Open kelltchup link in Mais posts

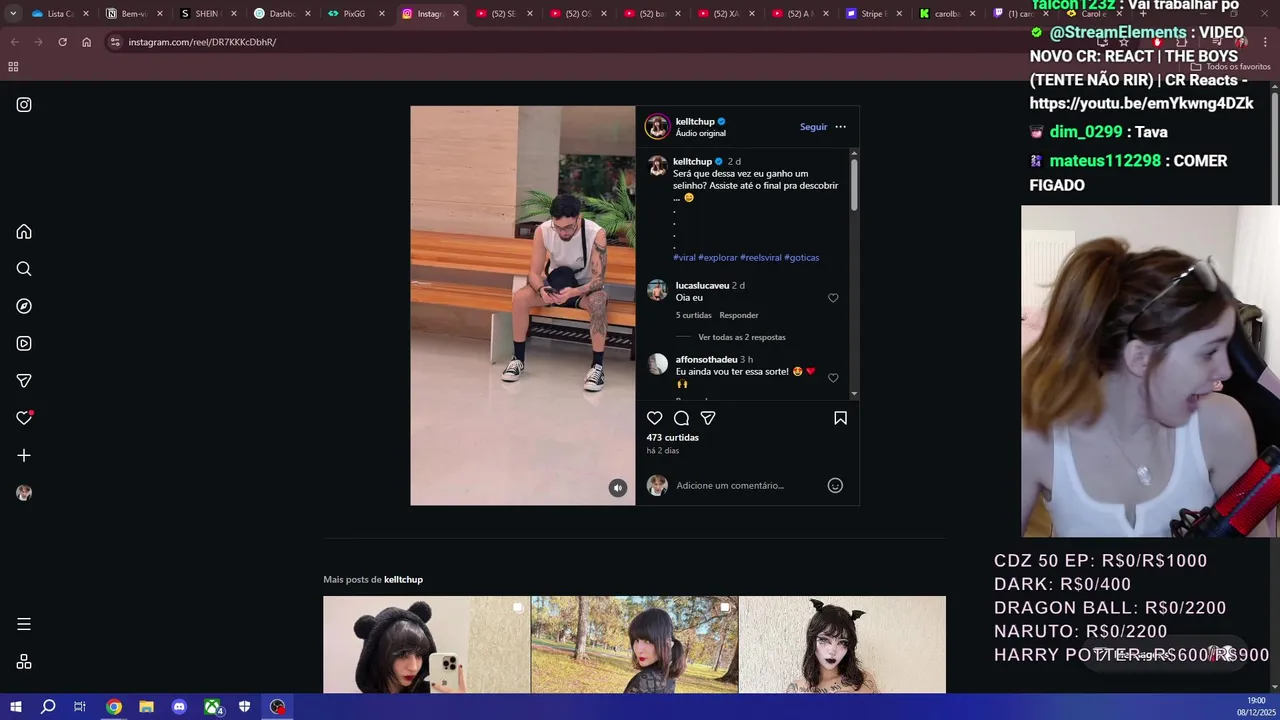[403, 580]
